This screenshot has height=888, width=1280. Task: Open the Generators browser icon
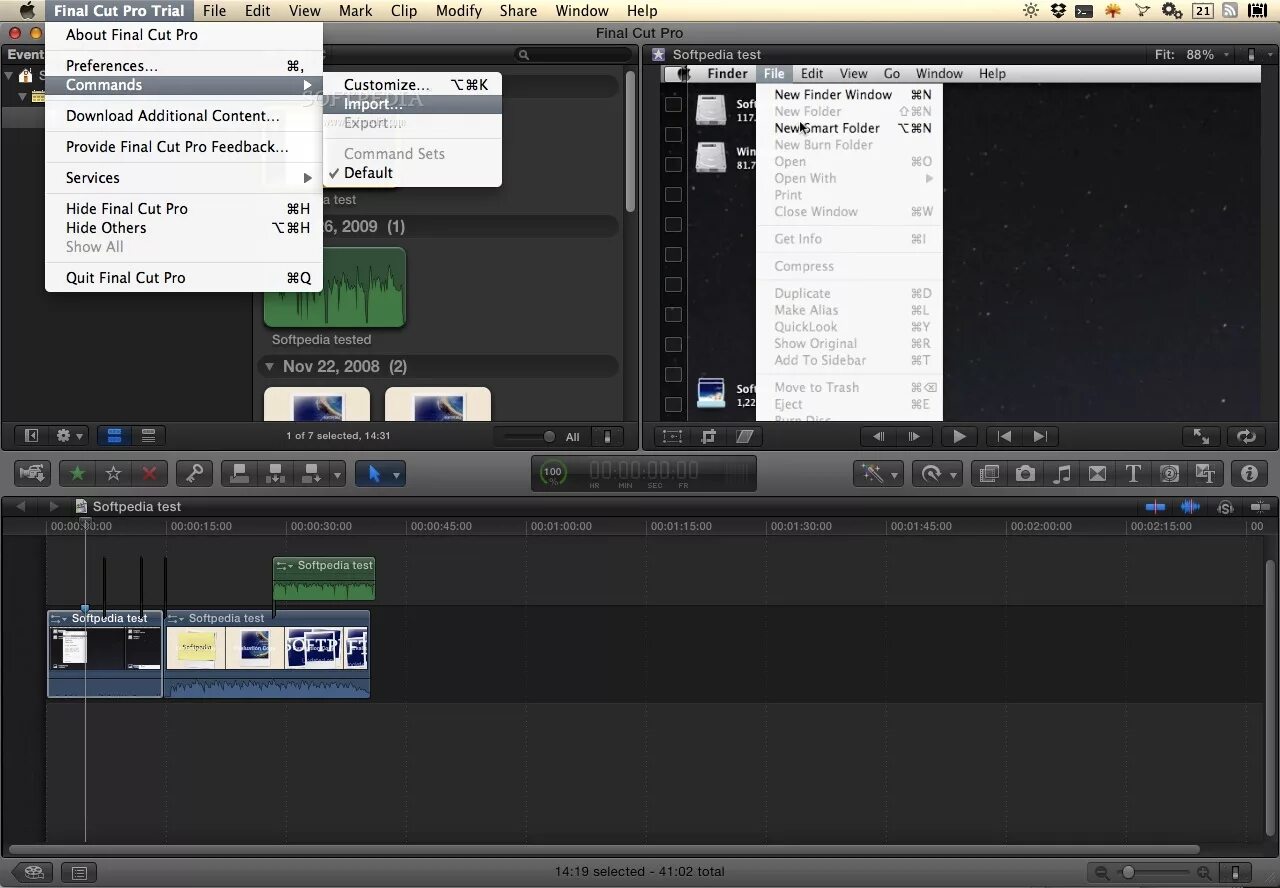pyautogui.click(x=1169, y=473)
